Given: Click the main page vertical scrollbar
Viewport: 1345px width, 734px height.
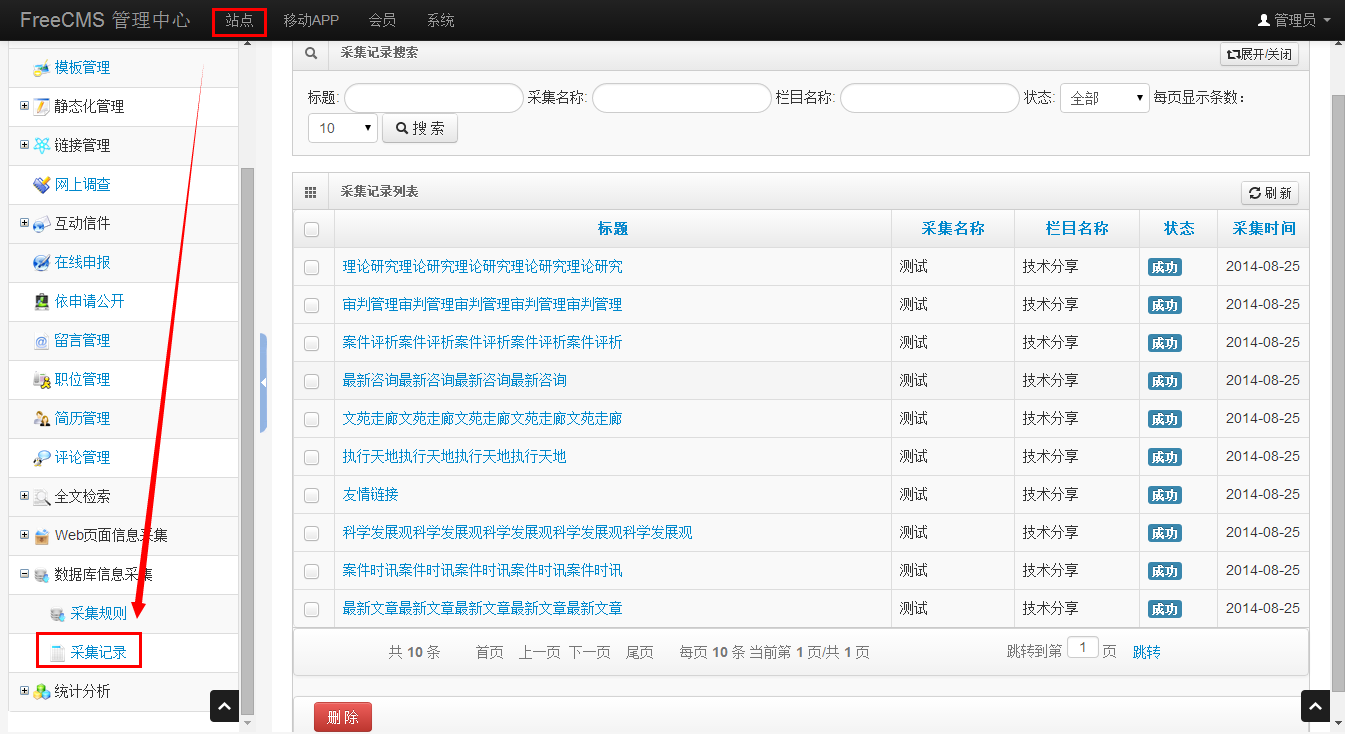Looking at the screenshot, I should coord(1338,395).
